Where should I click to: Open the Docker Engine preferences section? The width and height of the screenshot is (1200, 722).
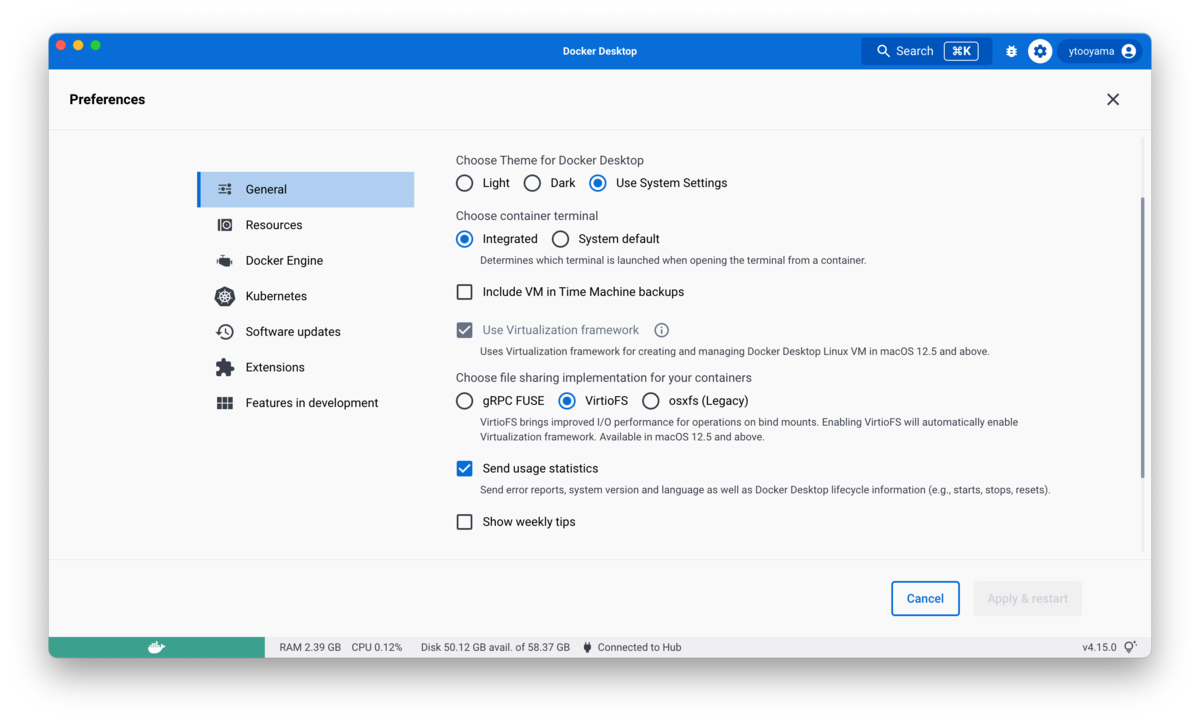[x=306, y=261]
